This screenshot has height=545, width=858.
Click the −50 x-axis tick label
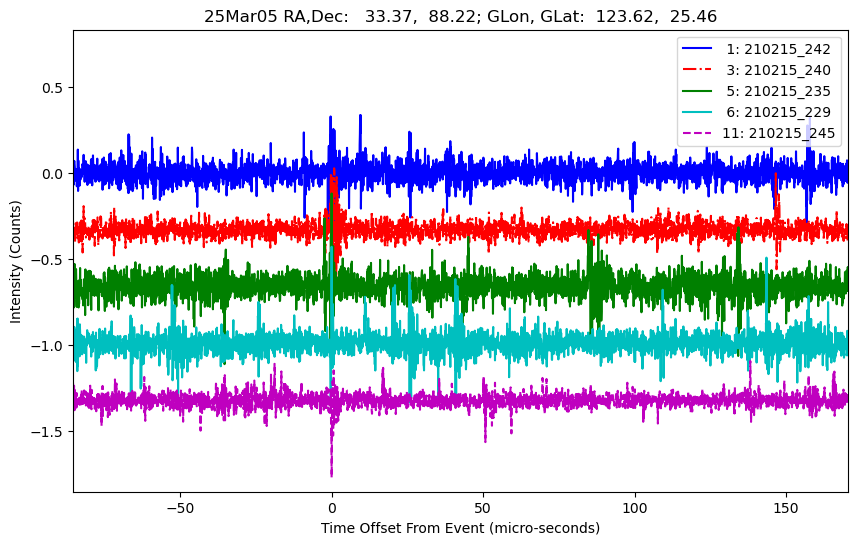coord(180,508)
